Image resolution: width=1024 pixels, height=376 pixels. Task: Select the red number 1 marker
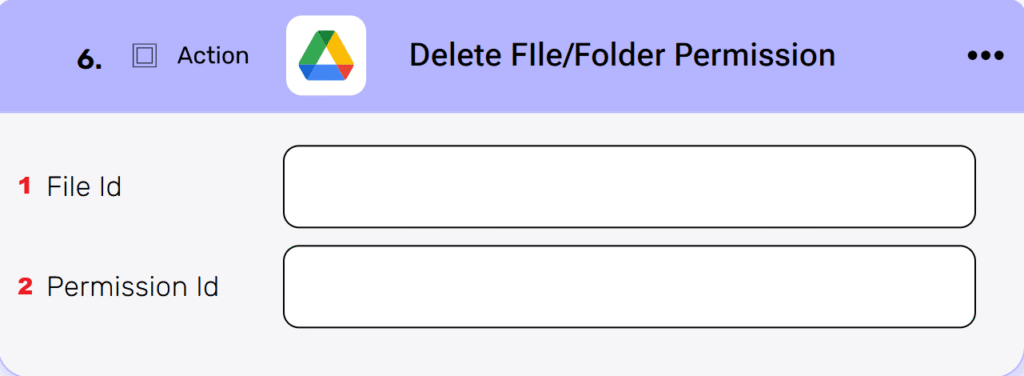click(24, 187)
